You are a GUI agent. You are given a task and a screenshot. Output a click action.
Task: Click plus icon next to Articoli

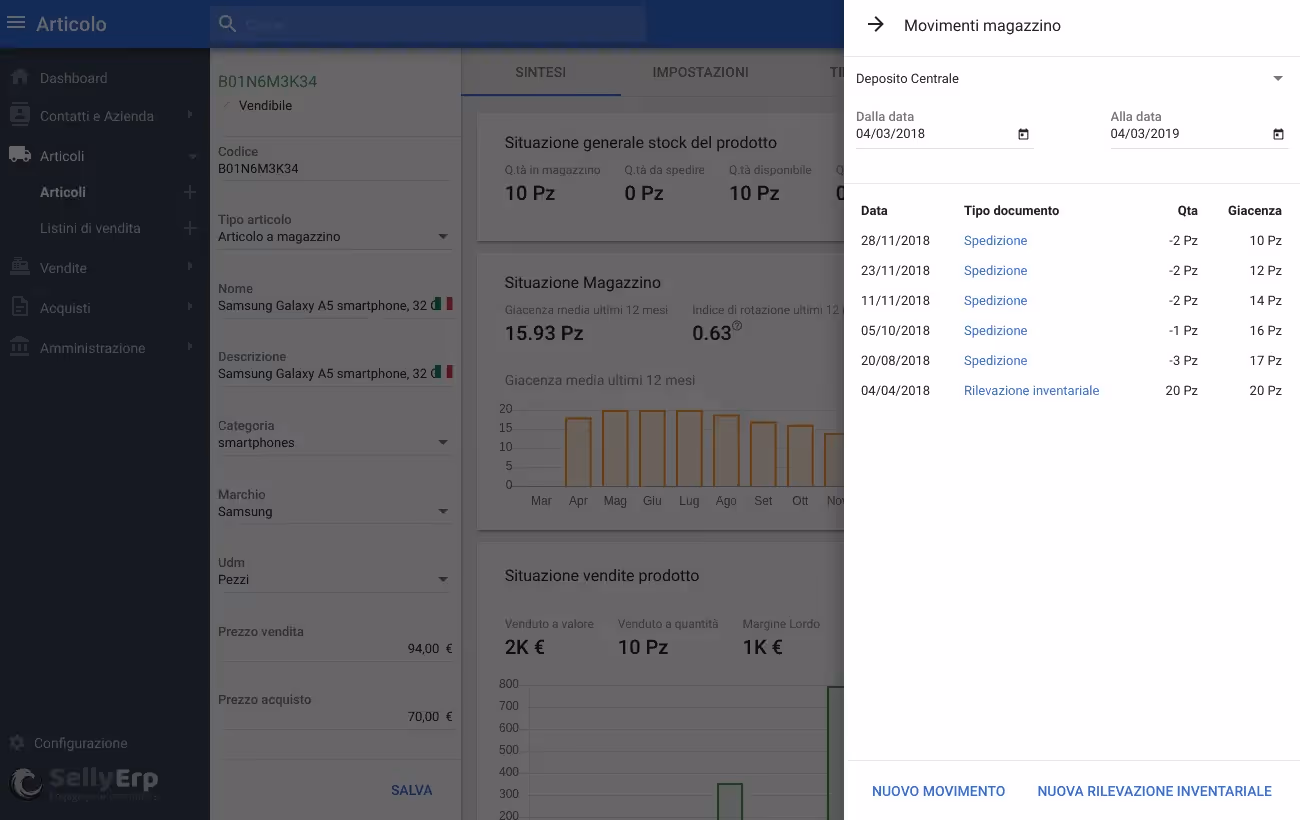point(190,192)
